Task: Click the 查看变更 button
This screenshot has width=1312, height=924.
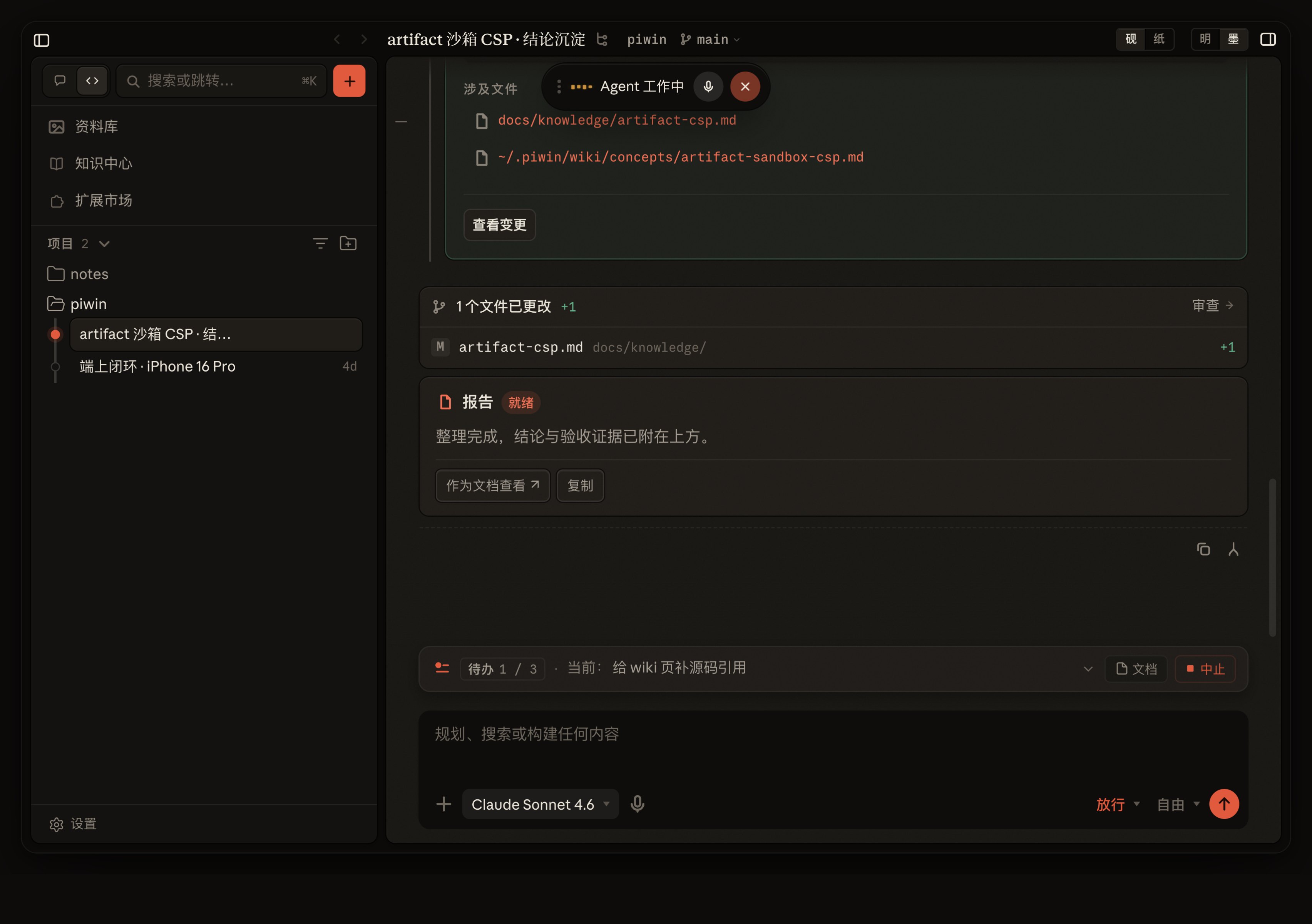Action: [499, 225]
